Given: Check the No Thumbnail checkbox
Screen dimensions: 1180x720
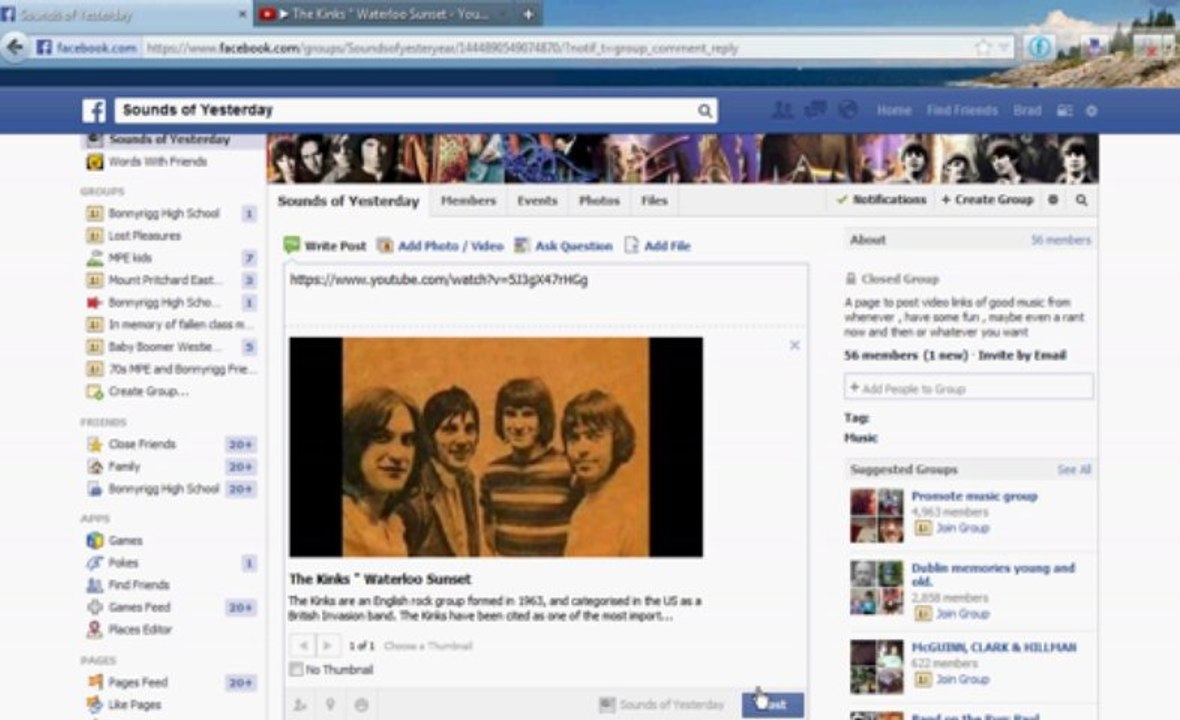Looking at the screenshot, I should click(x=297, y=669).
